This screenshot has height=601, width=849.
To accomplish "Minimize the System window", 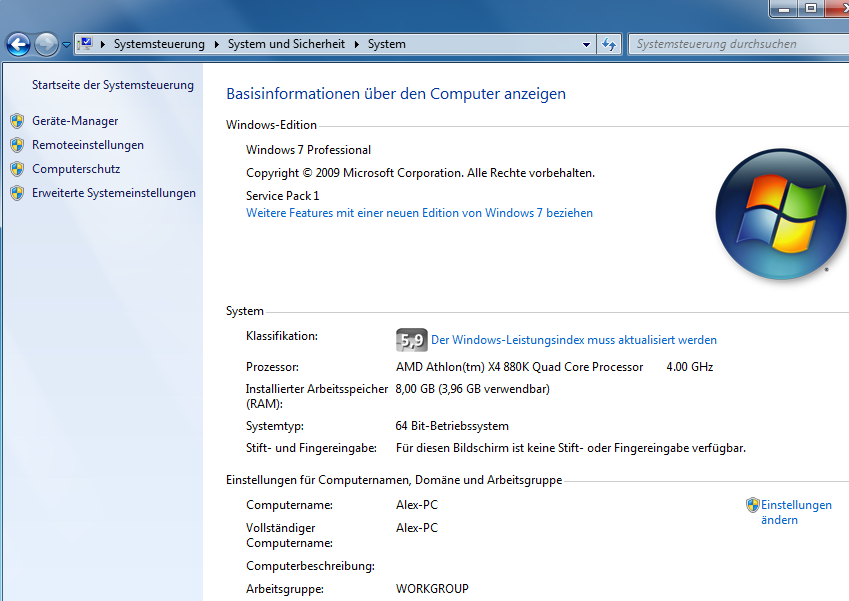I will click(x=783, y=9).
